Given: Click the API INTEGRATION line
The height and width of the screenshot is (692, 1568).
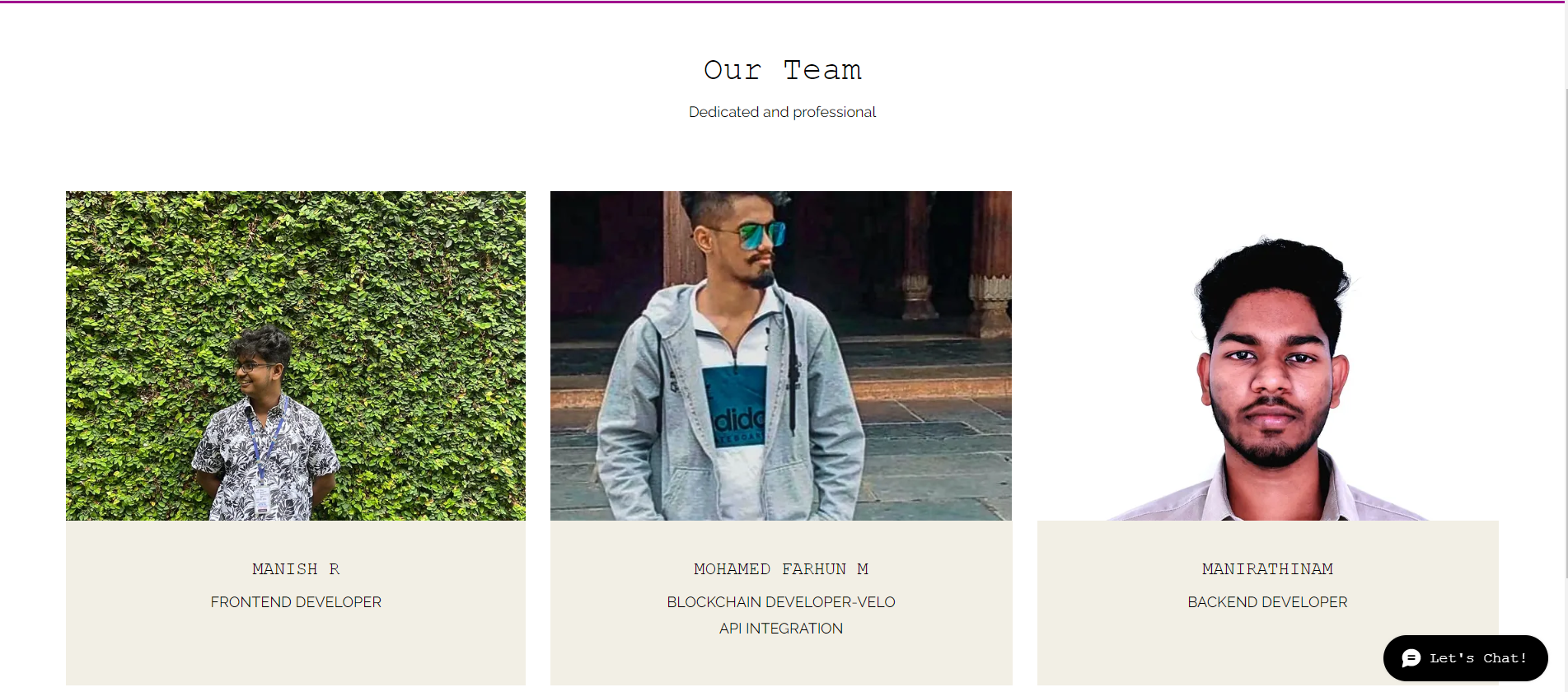Looking at the screenshot, I should click(781, 629).
